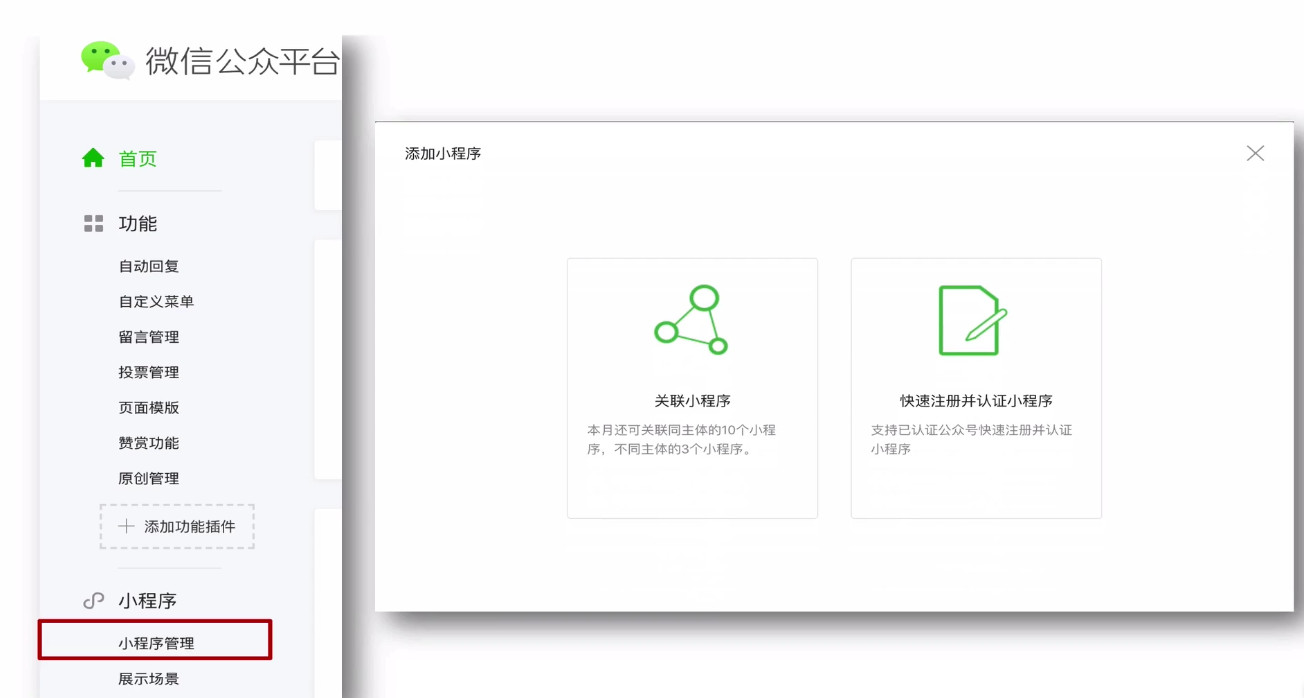1304x698 pixels.
Task: Click the 关联小程序 network icon
Action: 691,320
